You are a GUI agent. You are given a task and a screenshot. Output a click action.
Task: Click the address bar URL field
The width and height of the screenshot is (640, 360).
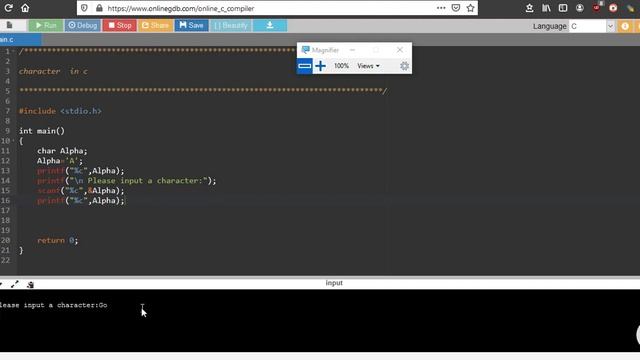pos(269,8)
